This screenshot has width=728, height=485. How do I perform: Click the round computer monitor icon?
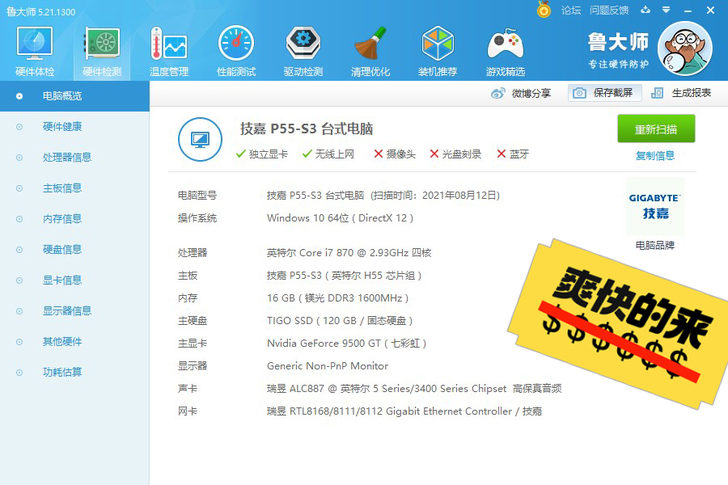pos(200,139)
